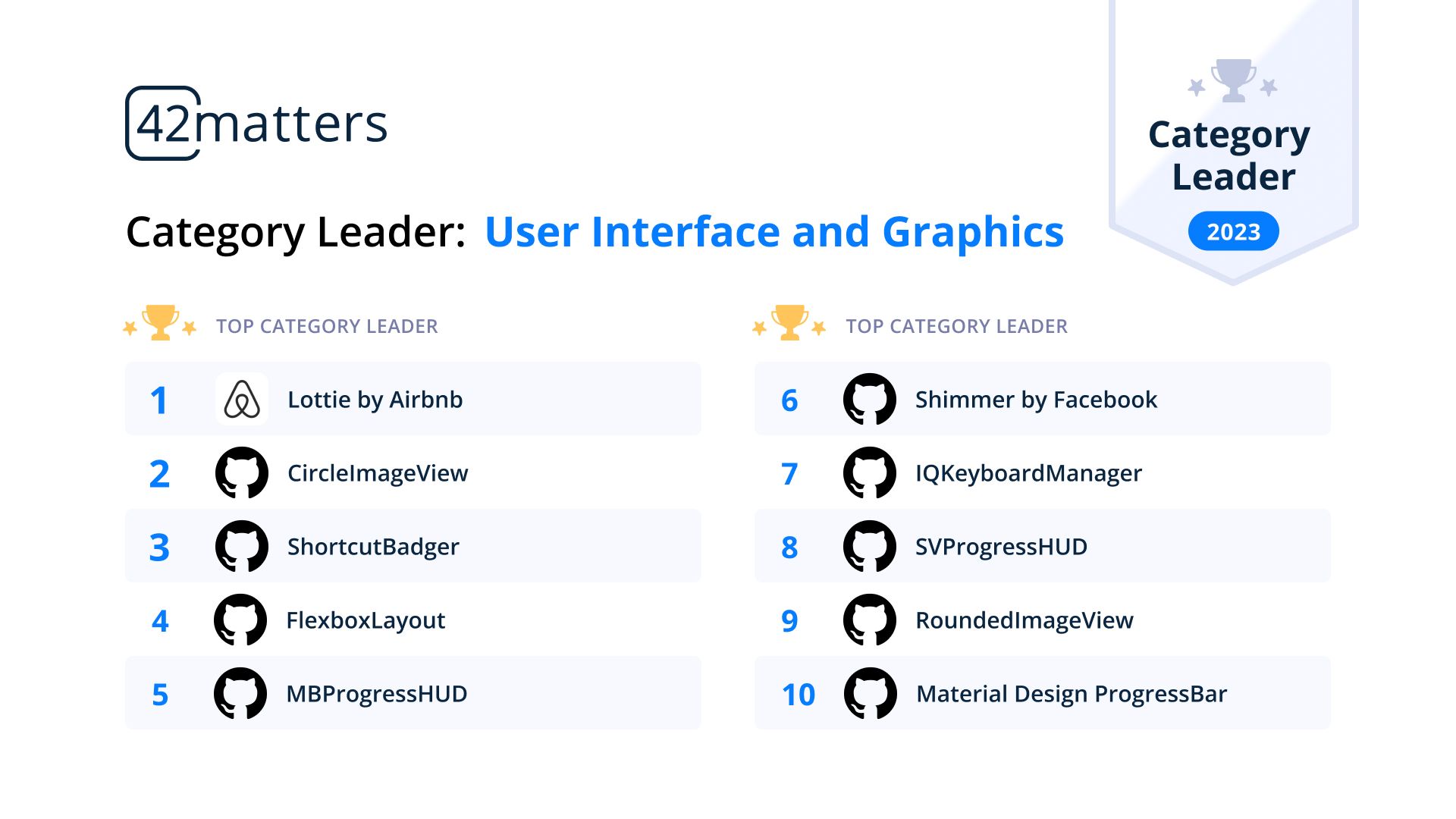The height and width of the screenshot is (819, 1456).
Task: Click the GitHub icon beside IQKeyboardManager
Action: (x=870, y=472)
